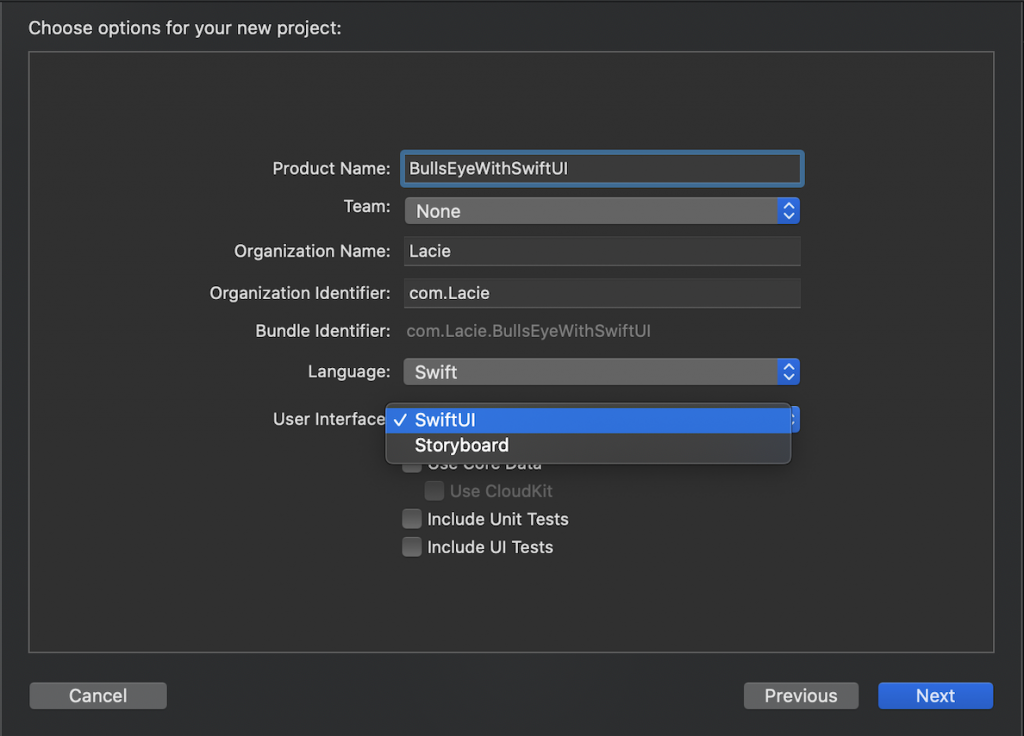The height and width of the screenshot is (736, 1024).
Task: Click the Next button
Action: (x=935, y=696)
